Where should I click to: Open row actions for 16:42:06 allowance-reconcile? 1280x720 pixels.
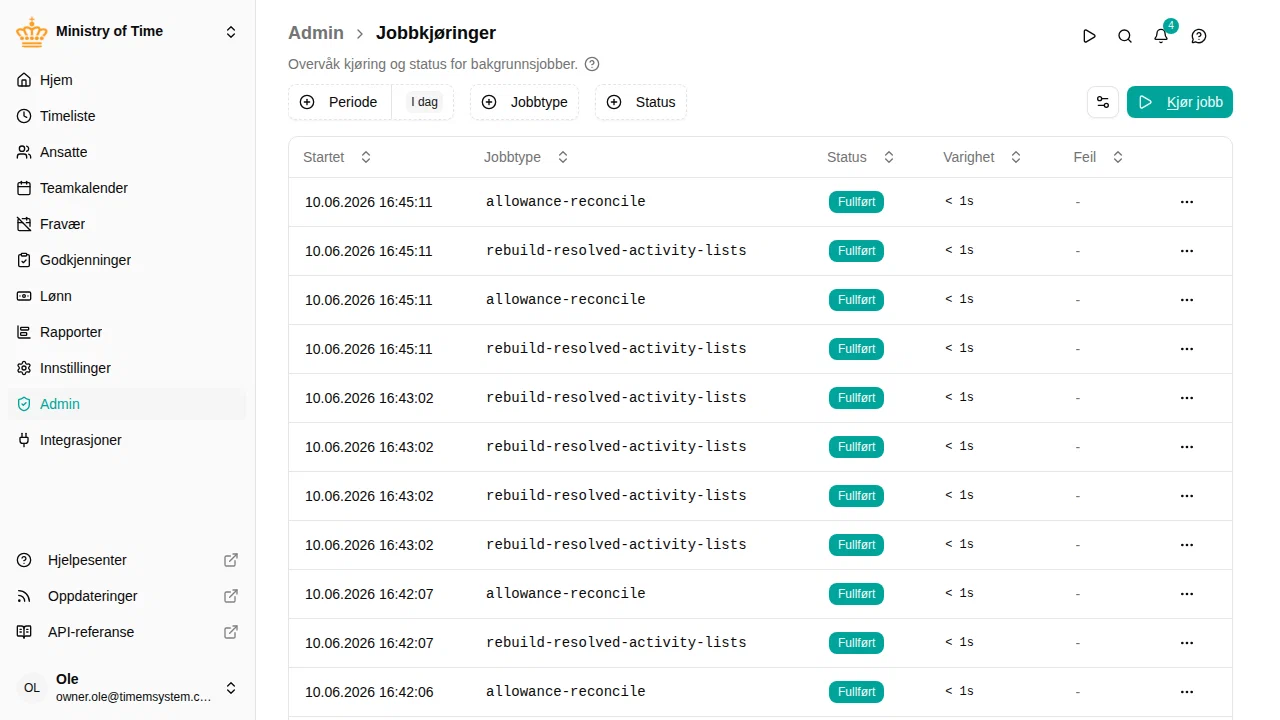(x=1187, y=692)
